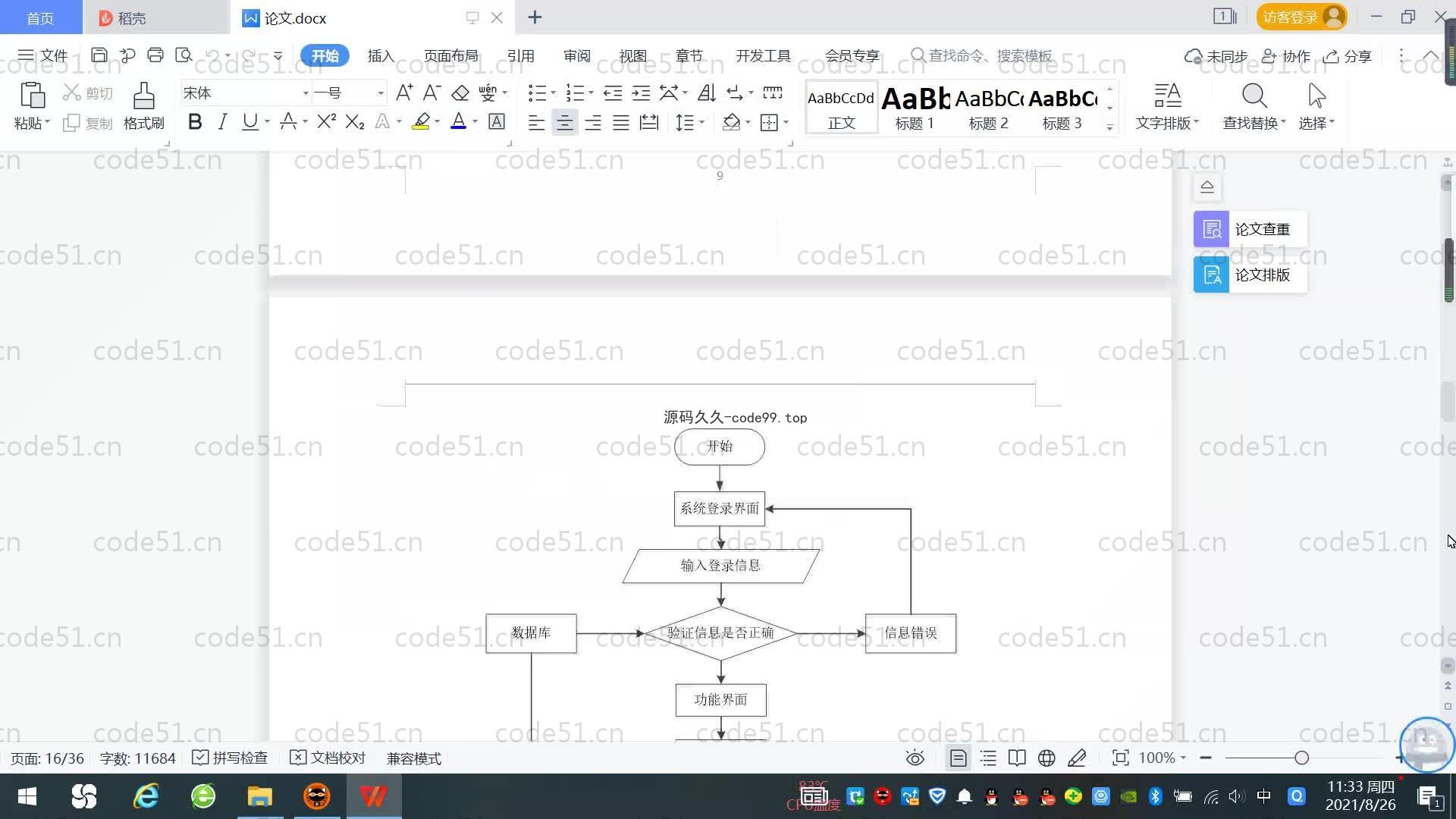Switch to reading layout book icon
This screenshot has height=819, width=1456.
pos(1017,758)
